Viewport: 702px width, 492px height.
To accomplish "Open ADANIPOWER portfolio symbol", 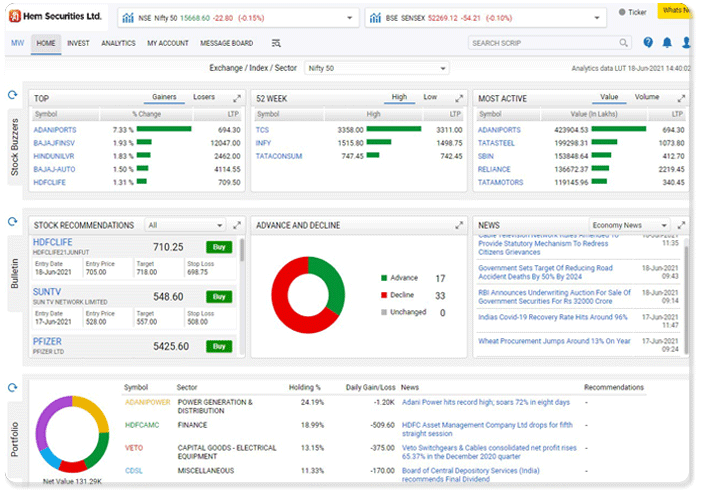I will pos(148,402).
